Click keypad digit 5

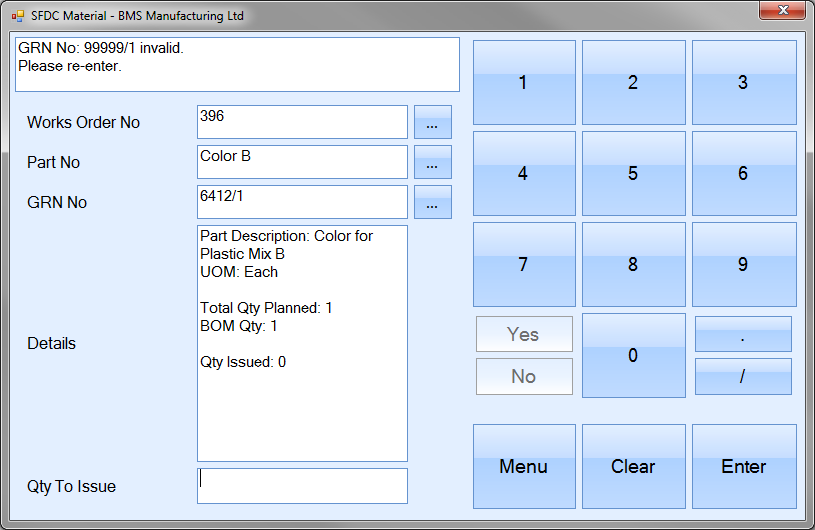pos(634,174)
